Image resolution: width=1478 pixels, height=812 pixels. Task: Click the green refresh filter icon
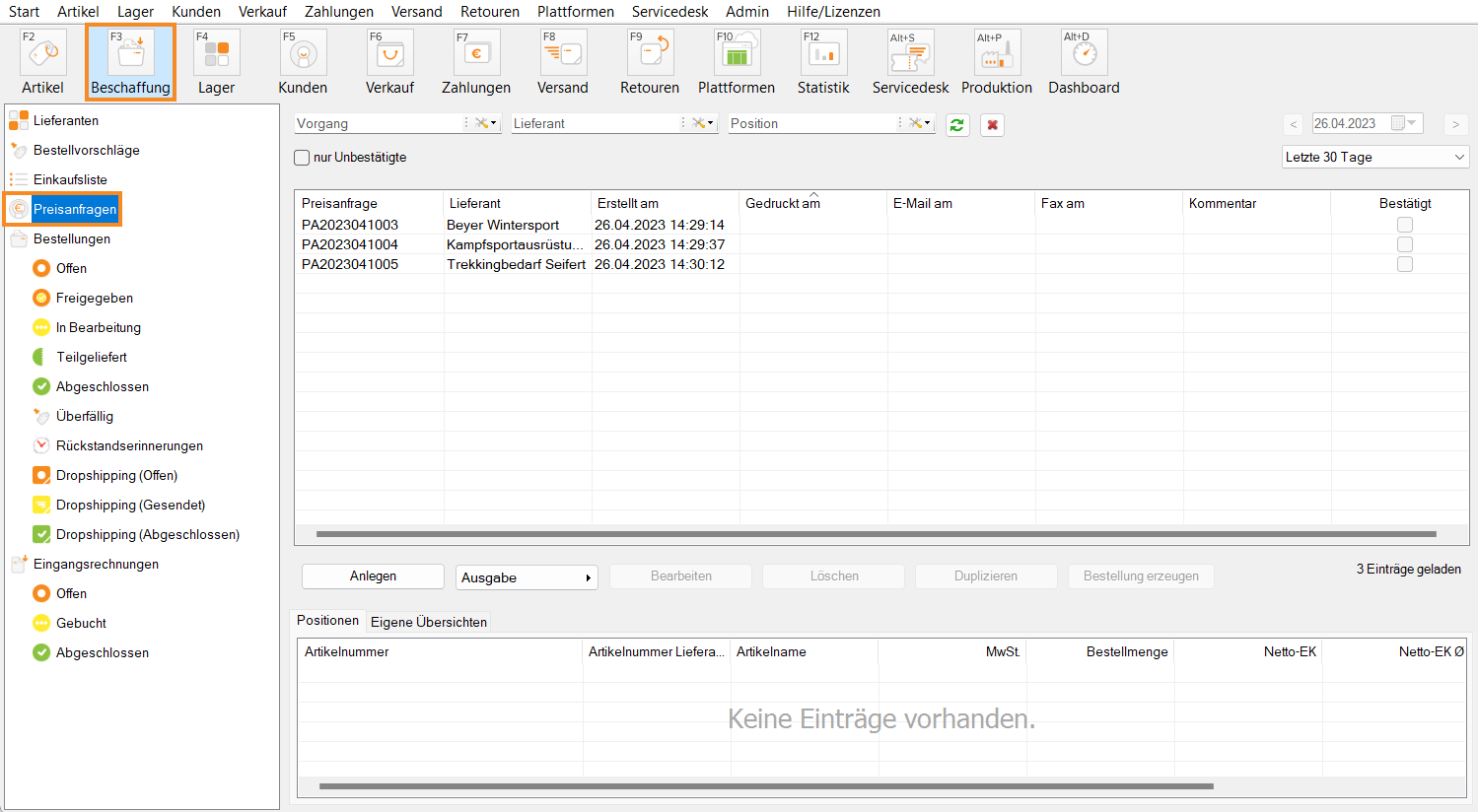point(956,125)
